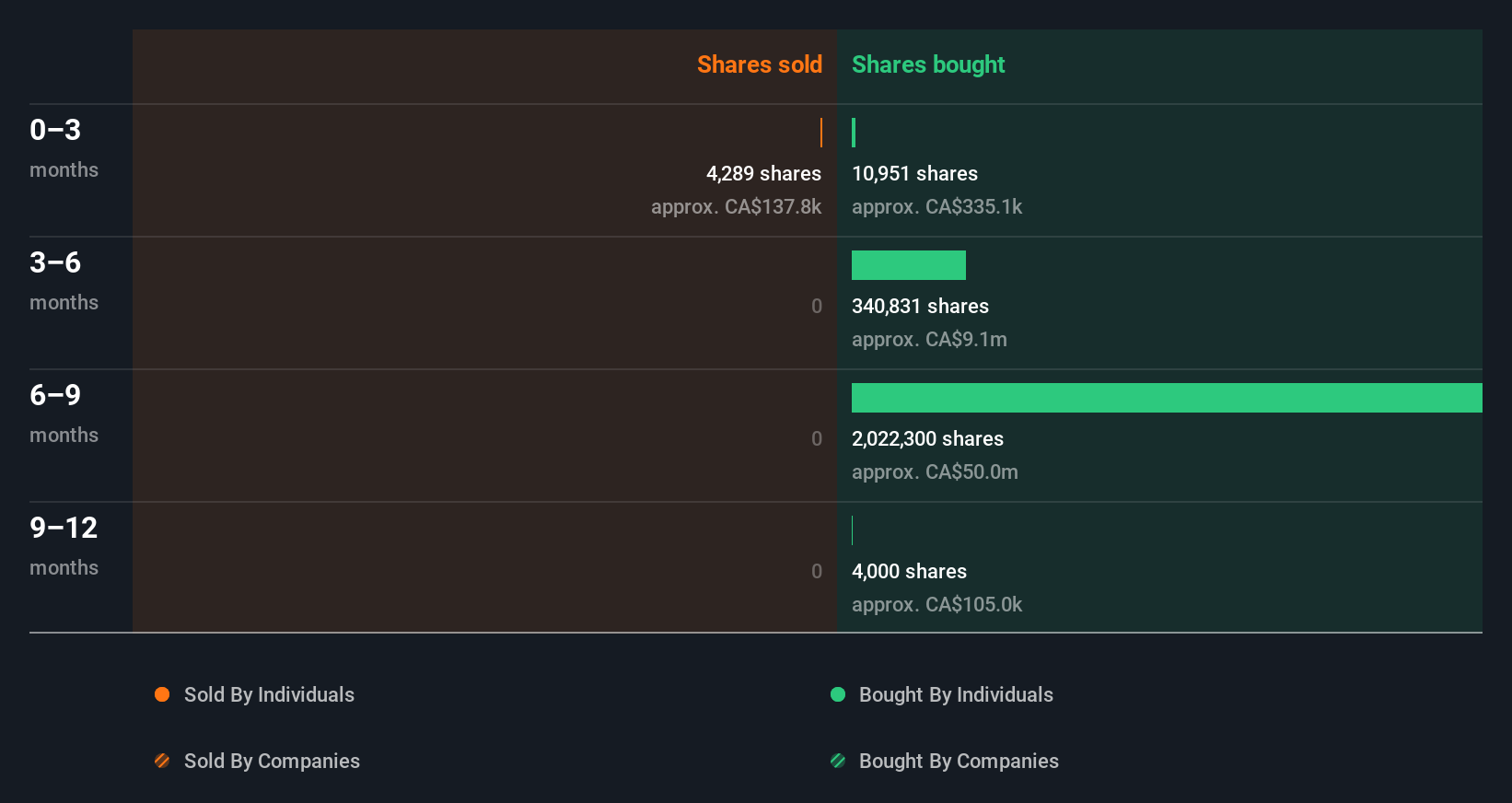Click the Sold By Companies legend label
This screenshot has width=1512, height=803.
(272, 761)
